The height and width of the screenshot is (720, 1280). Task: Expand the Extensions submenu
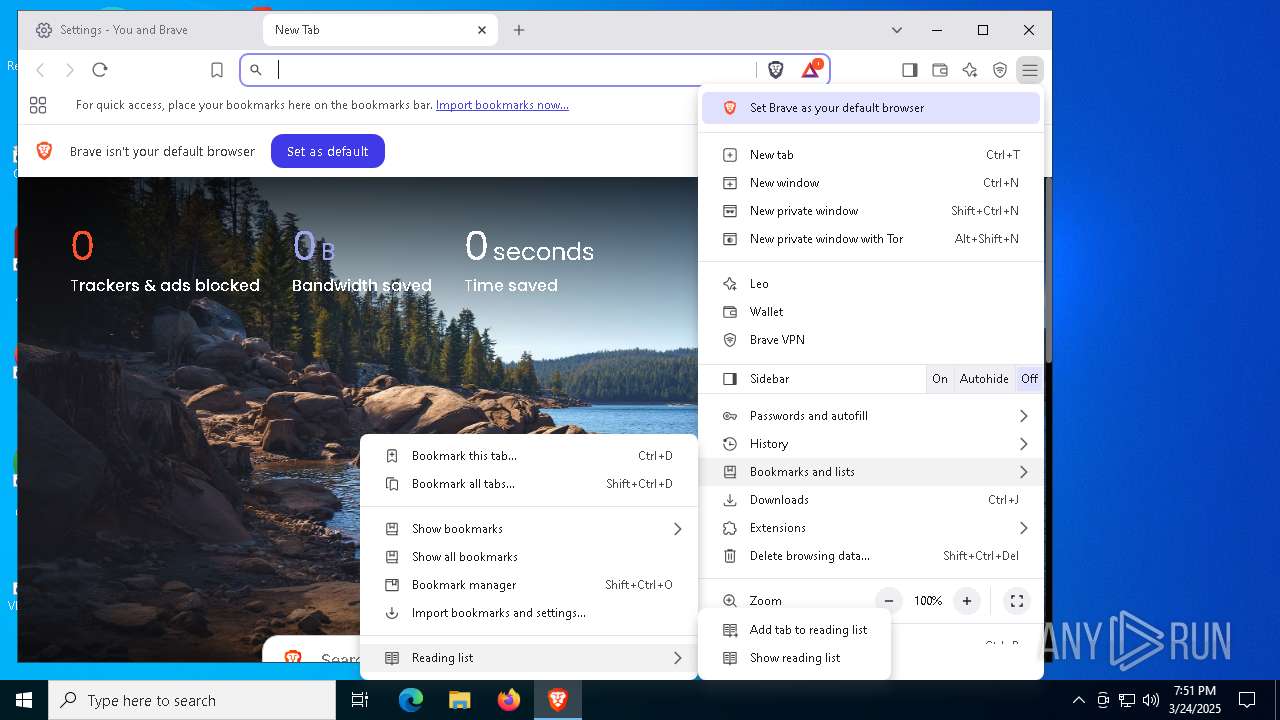(x=871, y=528)
